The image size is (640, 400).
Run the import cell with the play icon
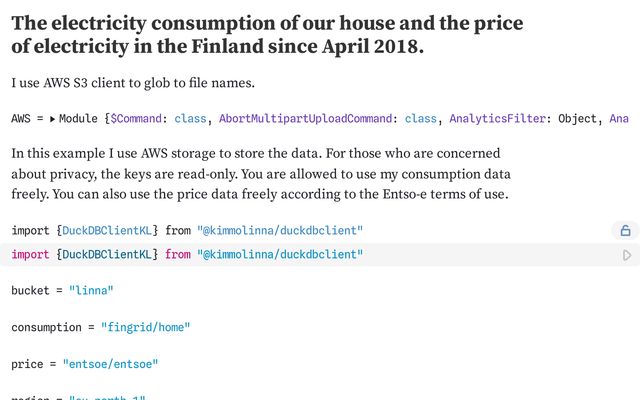coord(626,255)
